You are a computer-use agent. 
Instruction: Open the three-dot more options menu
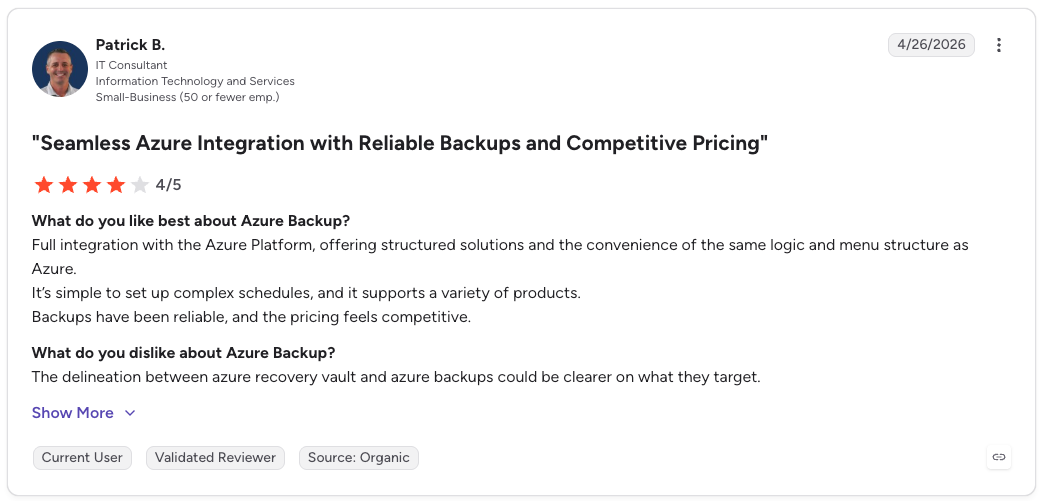pos(998,45)
